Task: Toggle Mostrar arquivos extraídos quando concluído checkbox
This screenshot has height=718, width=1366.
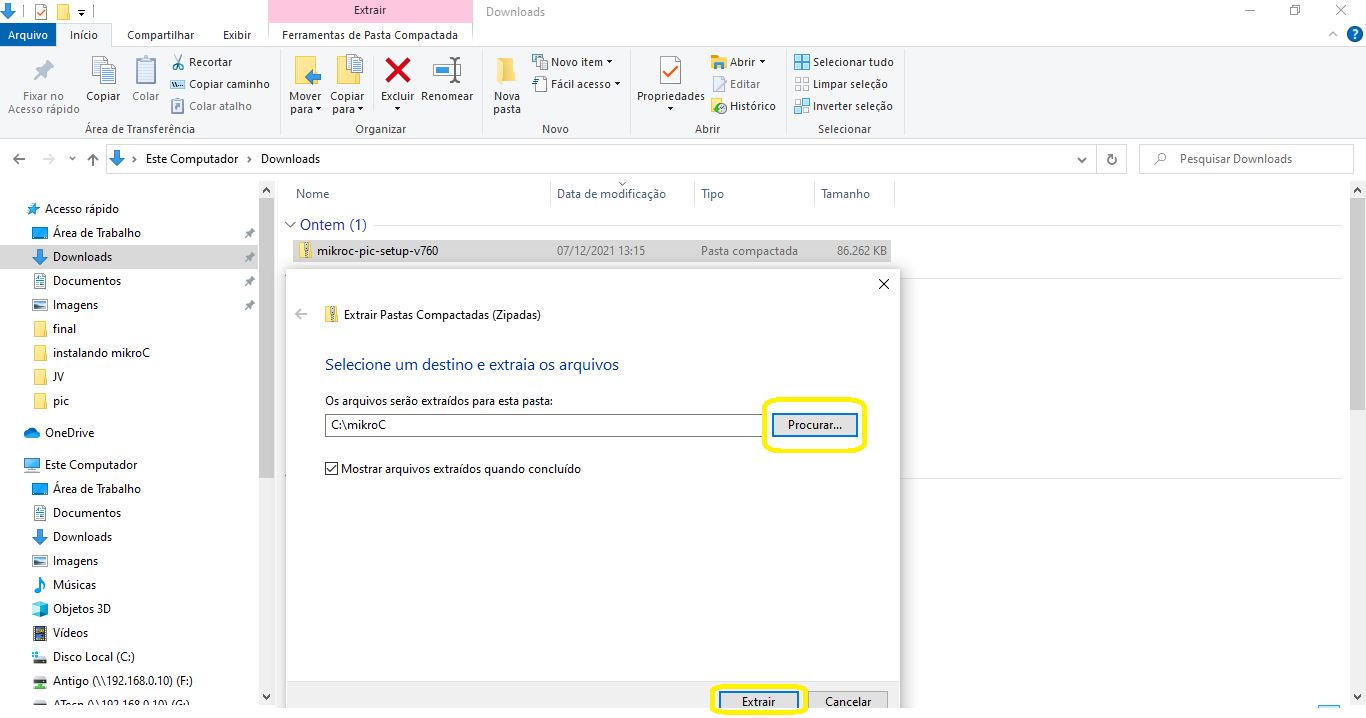Action: click(331, 468)
